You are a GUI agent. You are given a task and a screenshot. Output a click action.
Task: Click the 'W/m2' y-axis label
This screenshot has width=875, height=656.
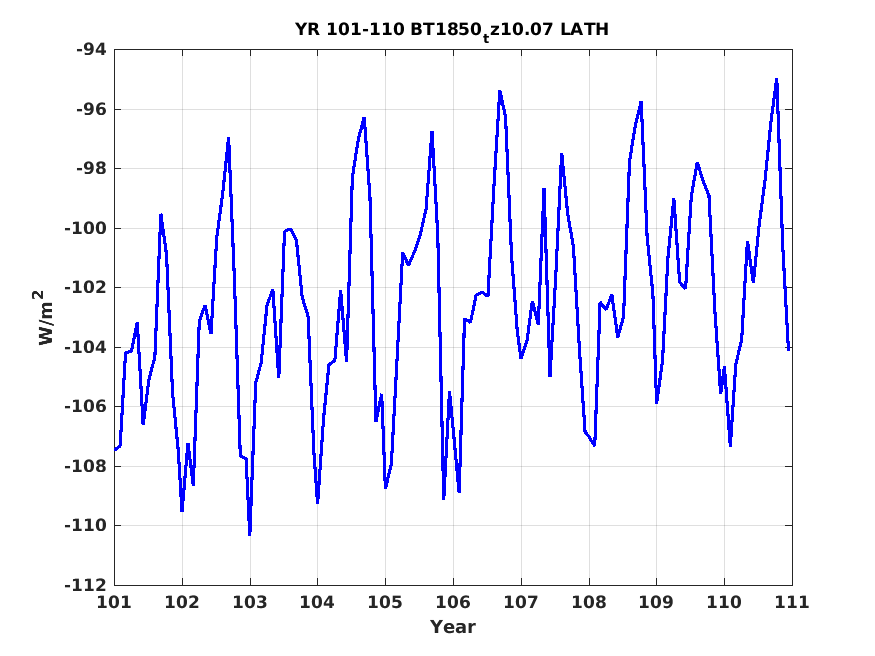click(x=45, y=317)
